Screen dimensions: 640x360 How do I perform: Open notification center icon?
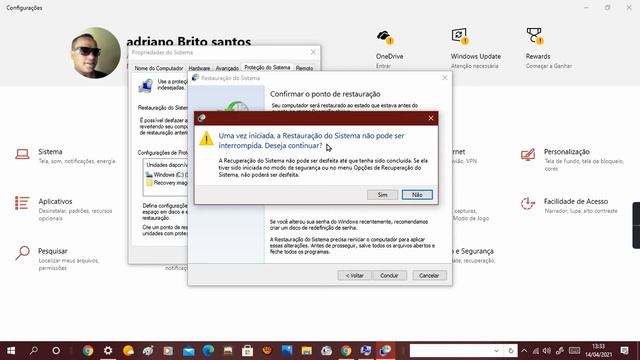click(x=624, y=351)
